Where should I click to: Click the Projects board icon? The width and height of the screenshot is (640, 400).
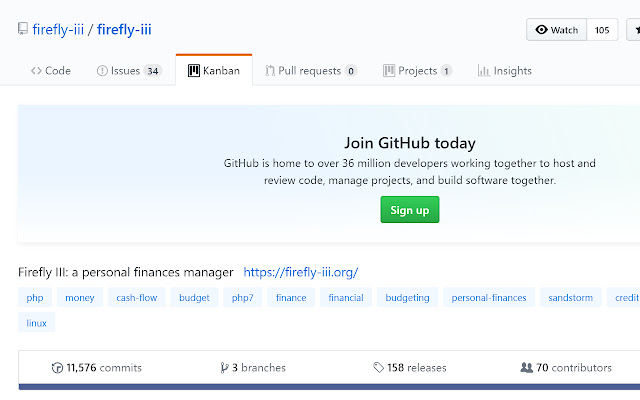pos(389,71)
